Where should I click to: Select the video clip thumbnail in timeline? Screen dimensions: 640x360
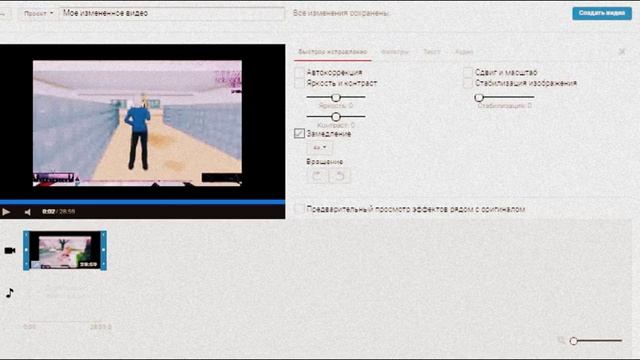tap(65, 251)
